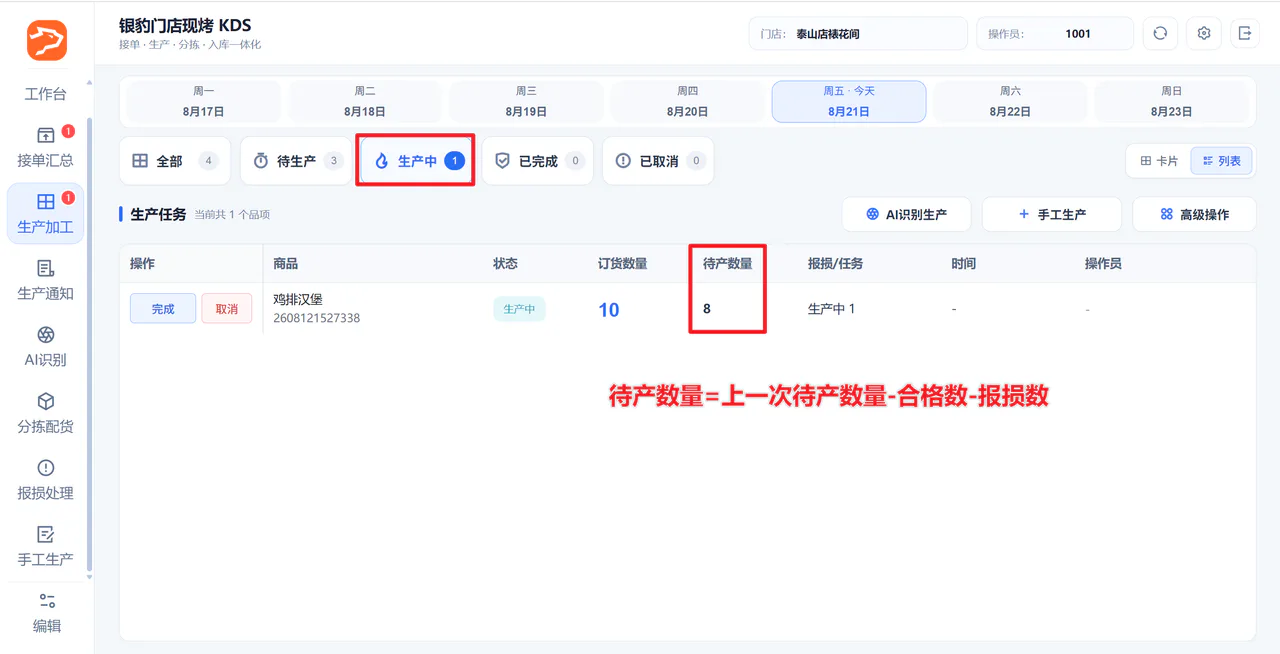Click 取消 for 鸡排汉堡 row
This screenshot has height=654, width=1280.
click(227, 309)
